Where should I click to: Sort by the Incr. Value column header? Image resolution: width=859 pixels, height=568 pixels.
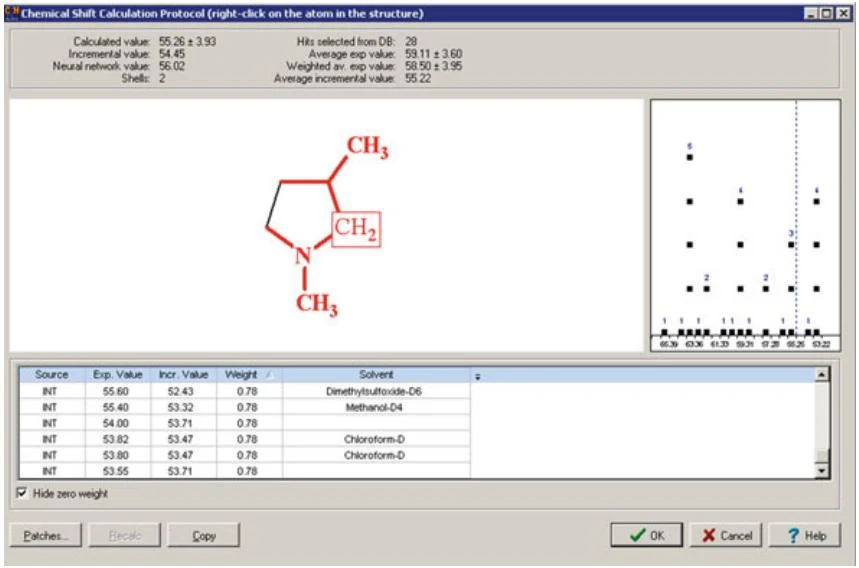183,375
